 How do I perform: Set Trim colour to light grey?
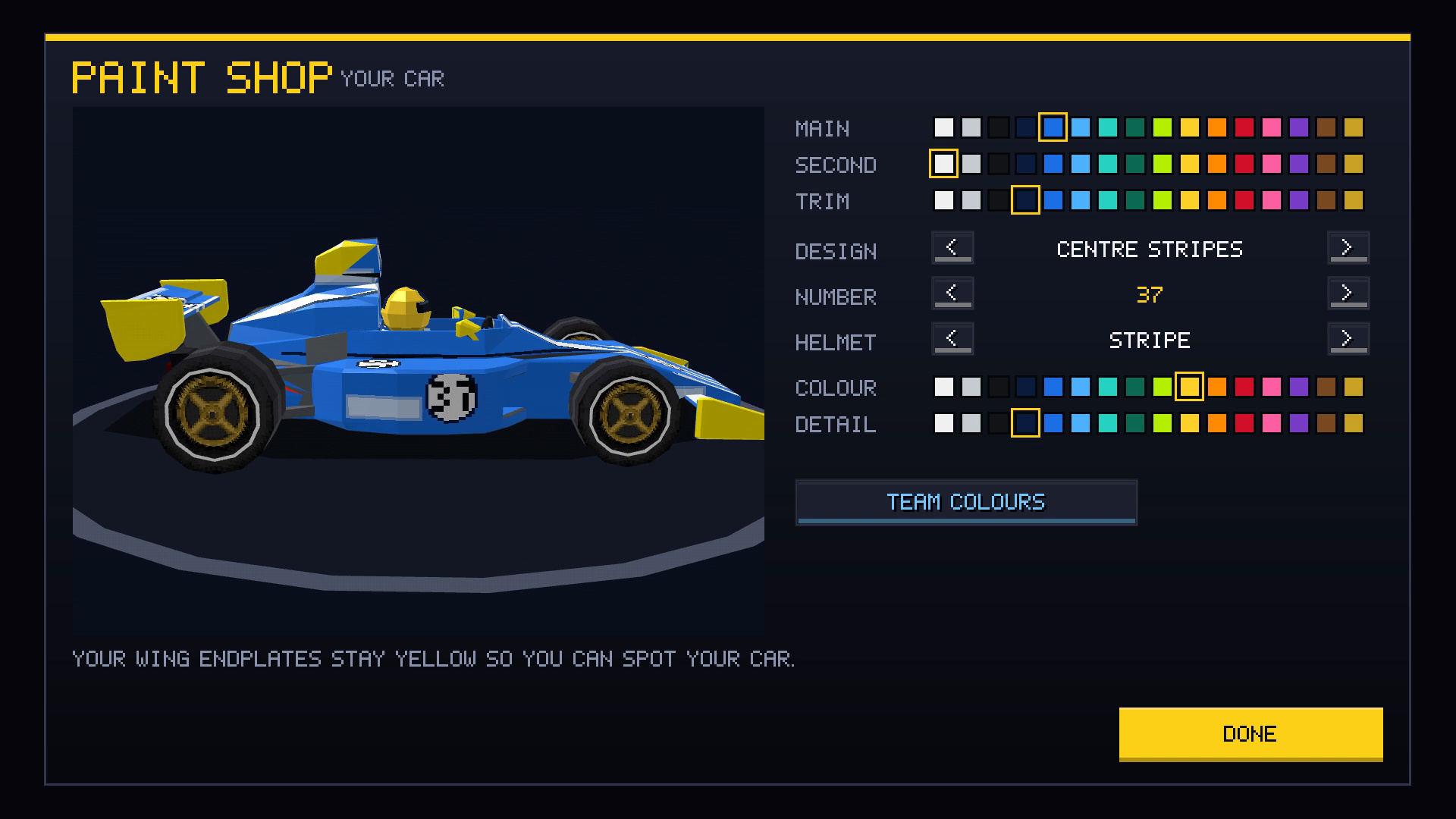click(971, 200)
